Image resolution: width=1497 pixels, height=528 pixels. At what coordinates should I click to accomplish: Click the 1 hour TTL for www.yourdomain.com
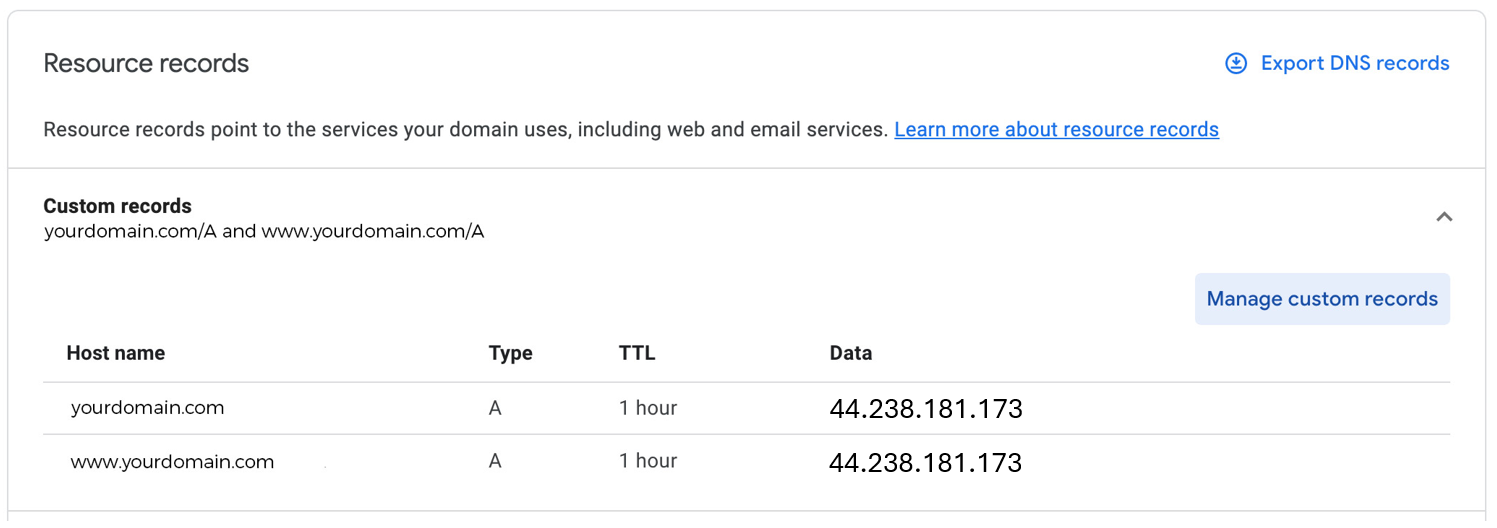(648, 461)
